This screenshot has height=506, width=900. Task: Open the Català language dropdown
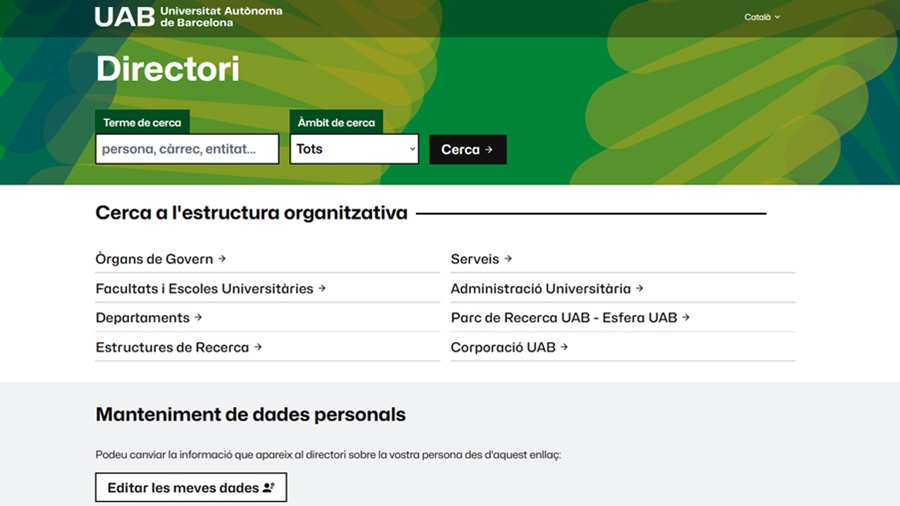click(762, 17)
